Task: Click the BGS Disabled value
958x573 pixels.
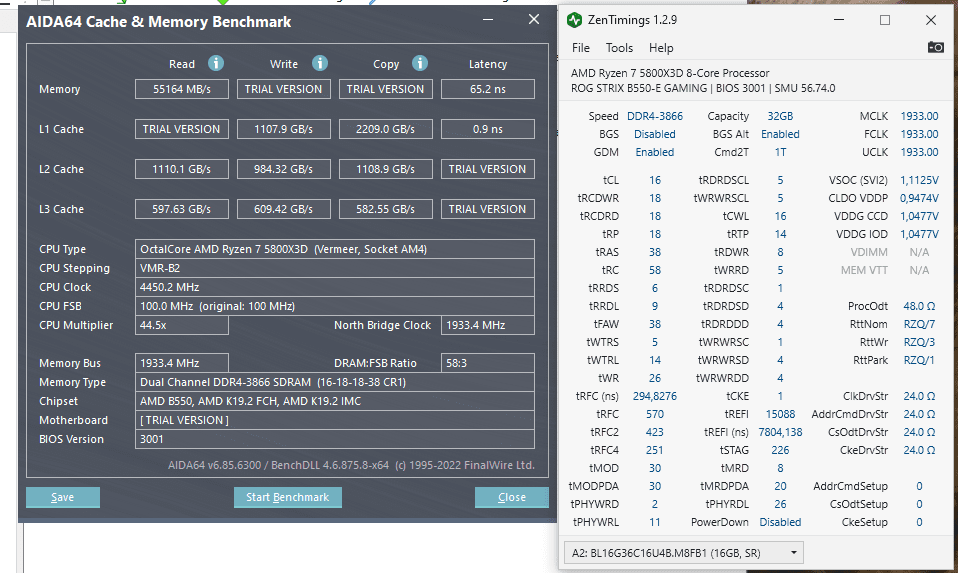Action: point(654,134)
